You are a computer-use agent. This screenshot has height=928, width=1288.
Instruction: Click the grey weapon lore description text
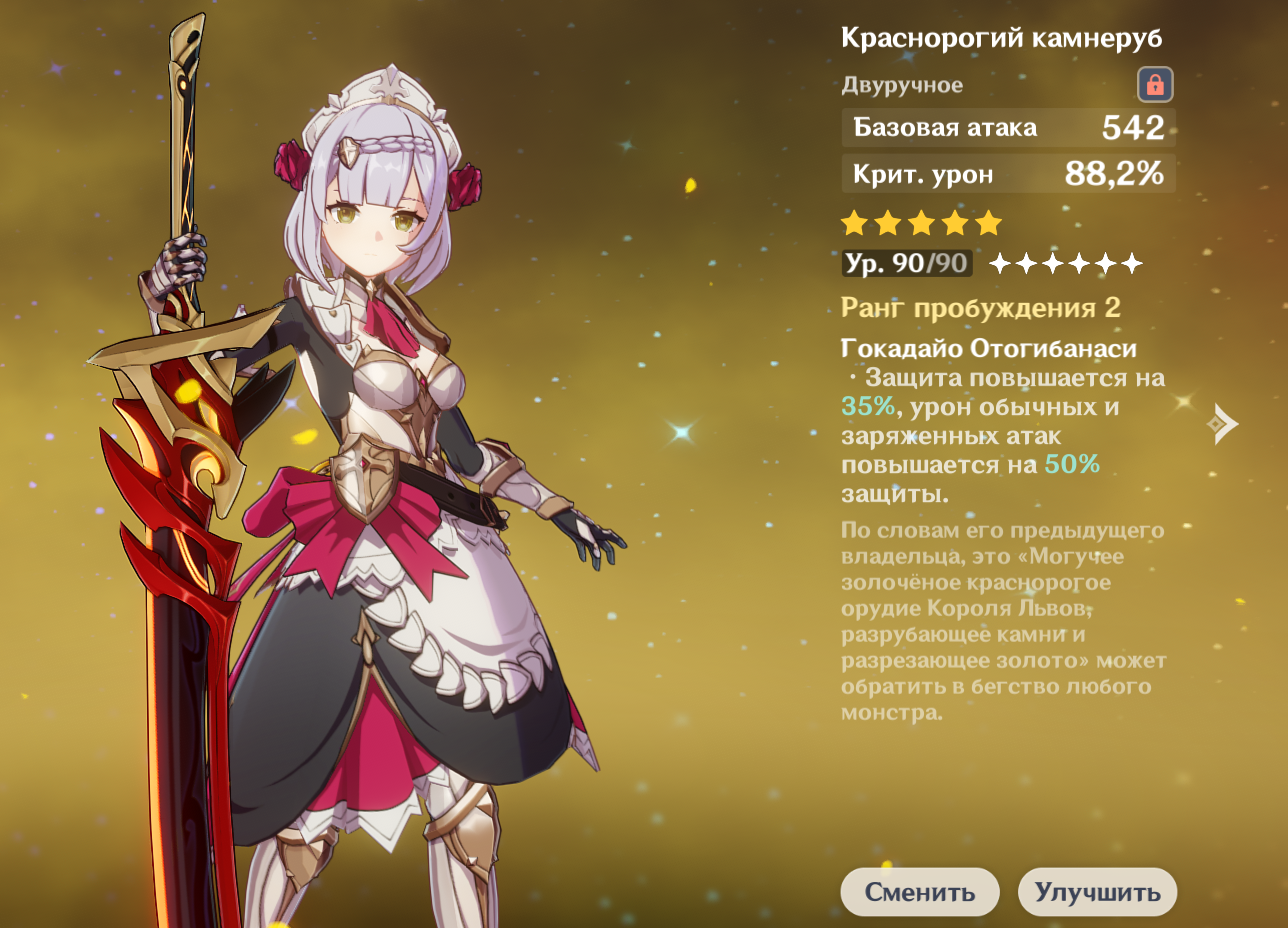click(1004, 620)
